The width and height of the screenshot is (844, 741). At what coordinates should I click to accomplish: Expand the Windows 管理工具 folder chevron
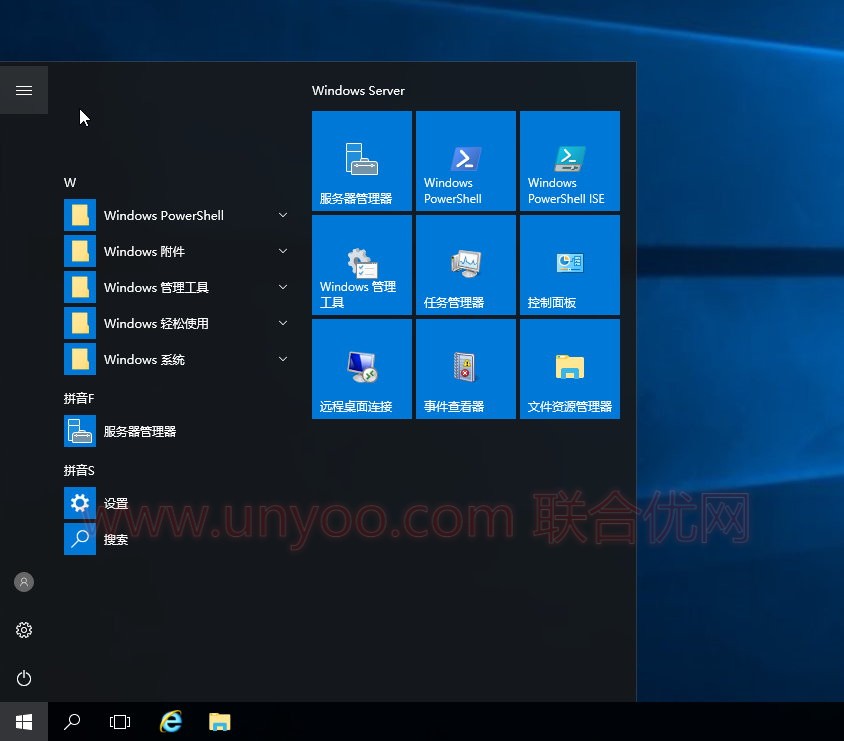point(283,287)
